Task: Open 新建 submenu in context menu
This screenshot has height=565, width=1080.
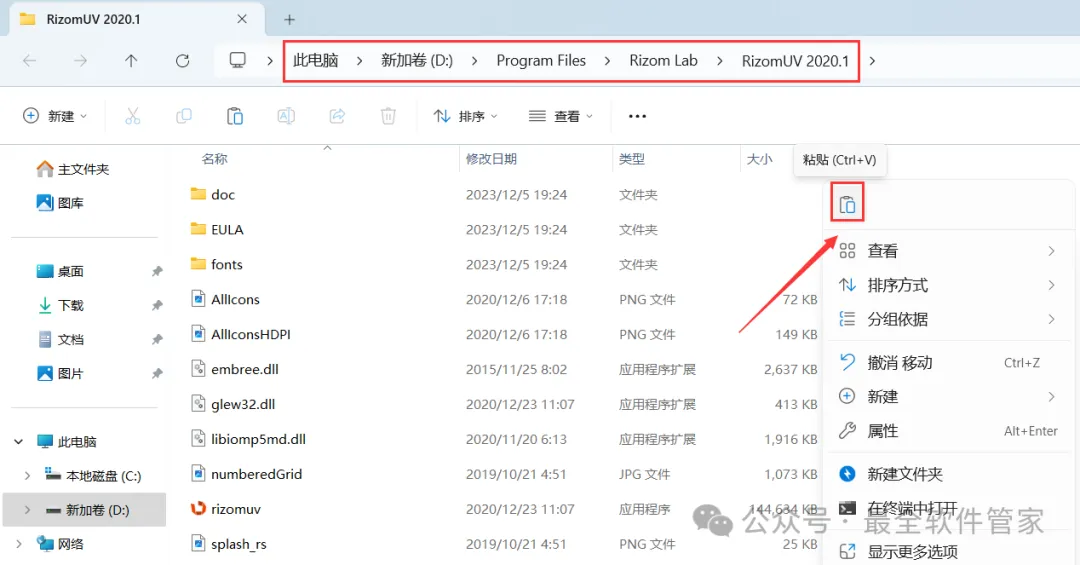Action: pyautogui.click(x=948, y=396)
